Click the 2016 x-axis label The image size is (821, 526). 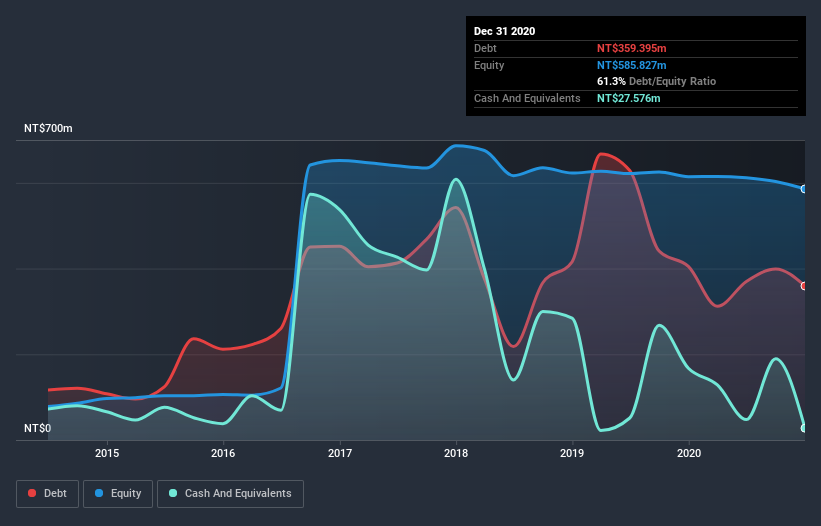click(223, 453)
